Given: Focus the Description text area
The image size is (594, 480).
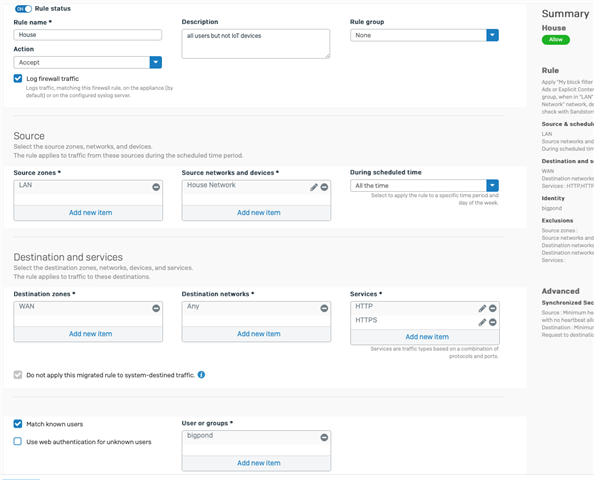Looking at the screenshot, I should pos(256,44).
